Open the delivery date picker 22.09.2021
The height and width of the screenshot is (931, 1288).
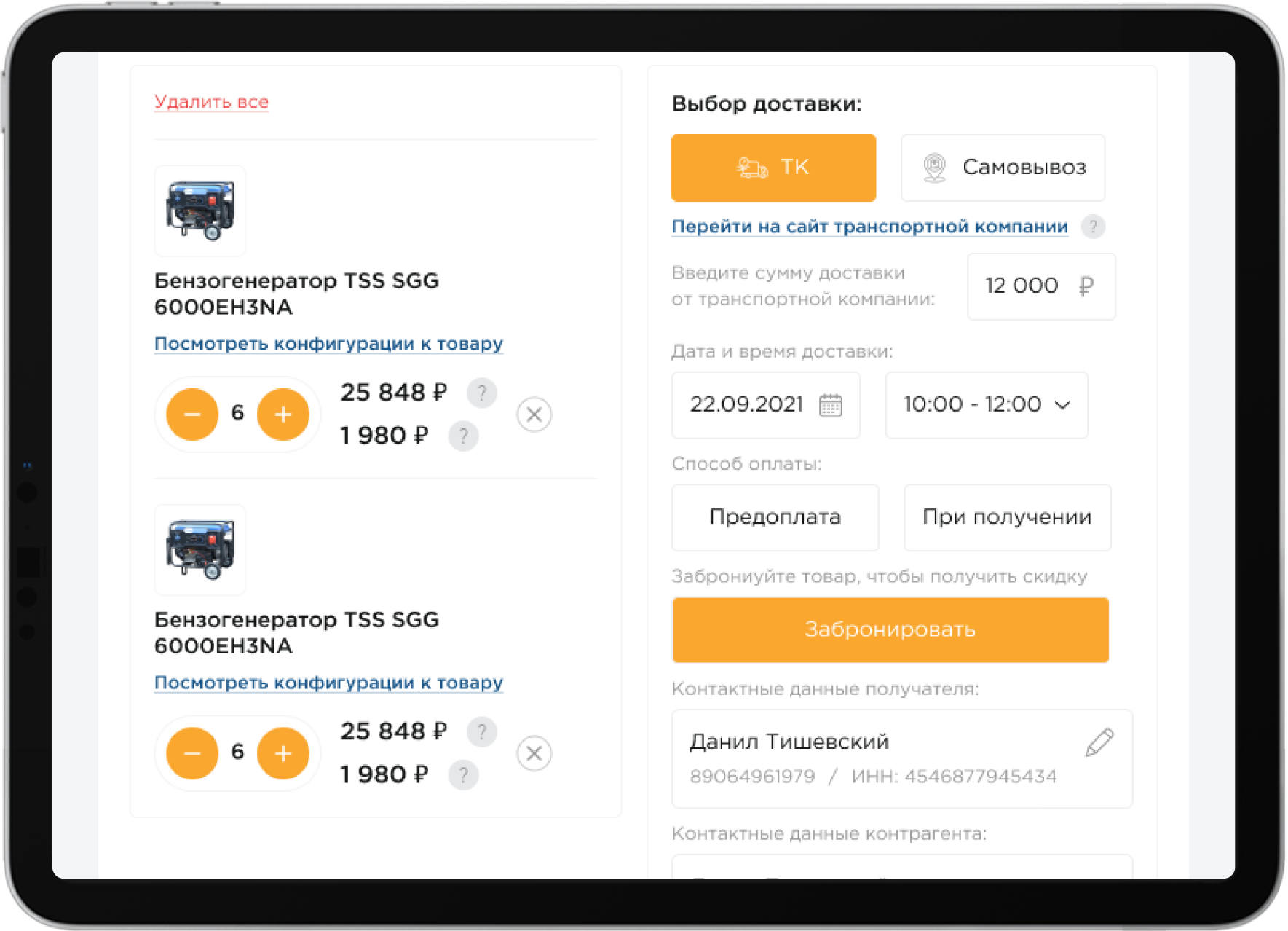click(765, 405)
